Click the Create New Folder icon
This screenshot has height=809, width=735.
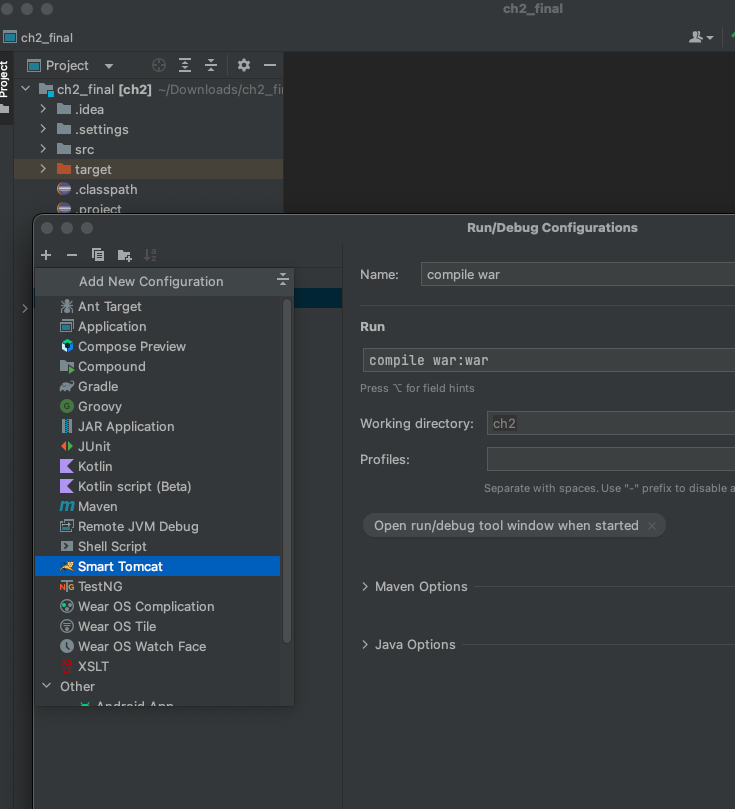(x=124, y=255)
